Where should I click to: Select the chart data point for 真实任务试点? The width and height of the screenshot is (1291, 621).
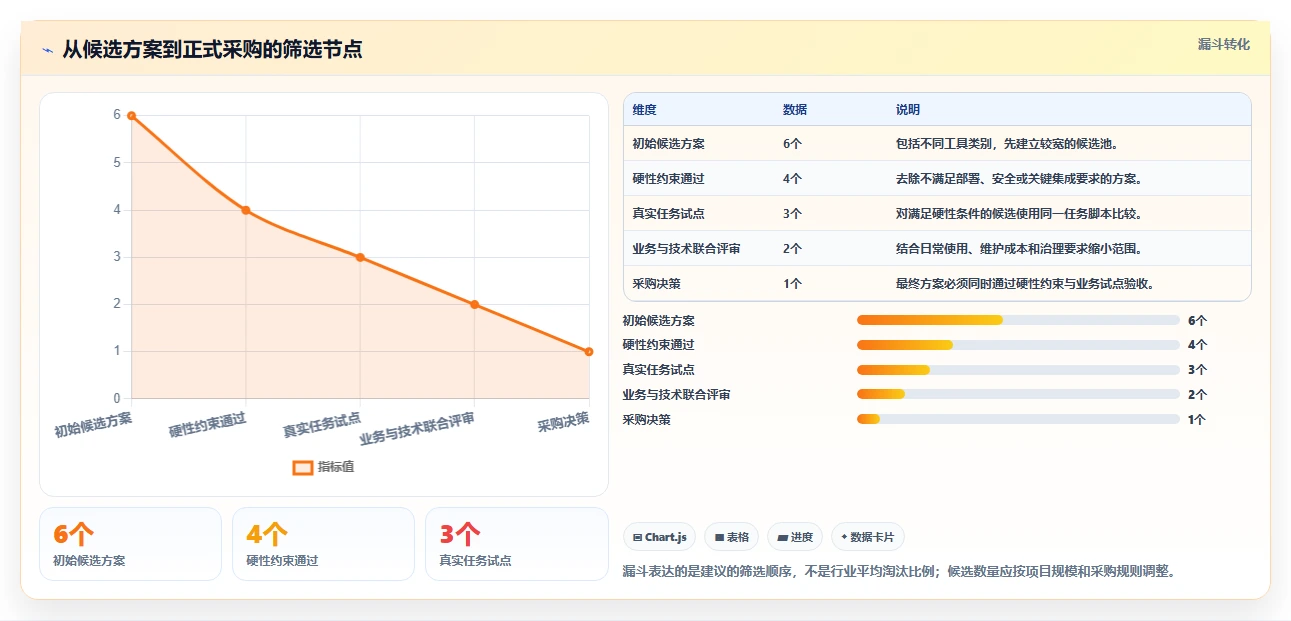coord(360,257)
